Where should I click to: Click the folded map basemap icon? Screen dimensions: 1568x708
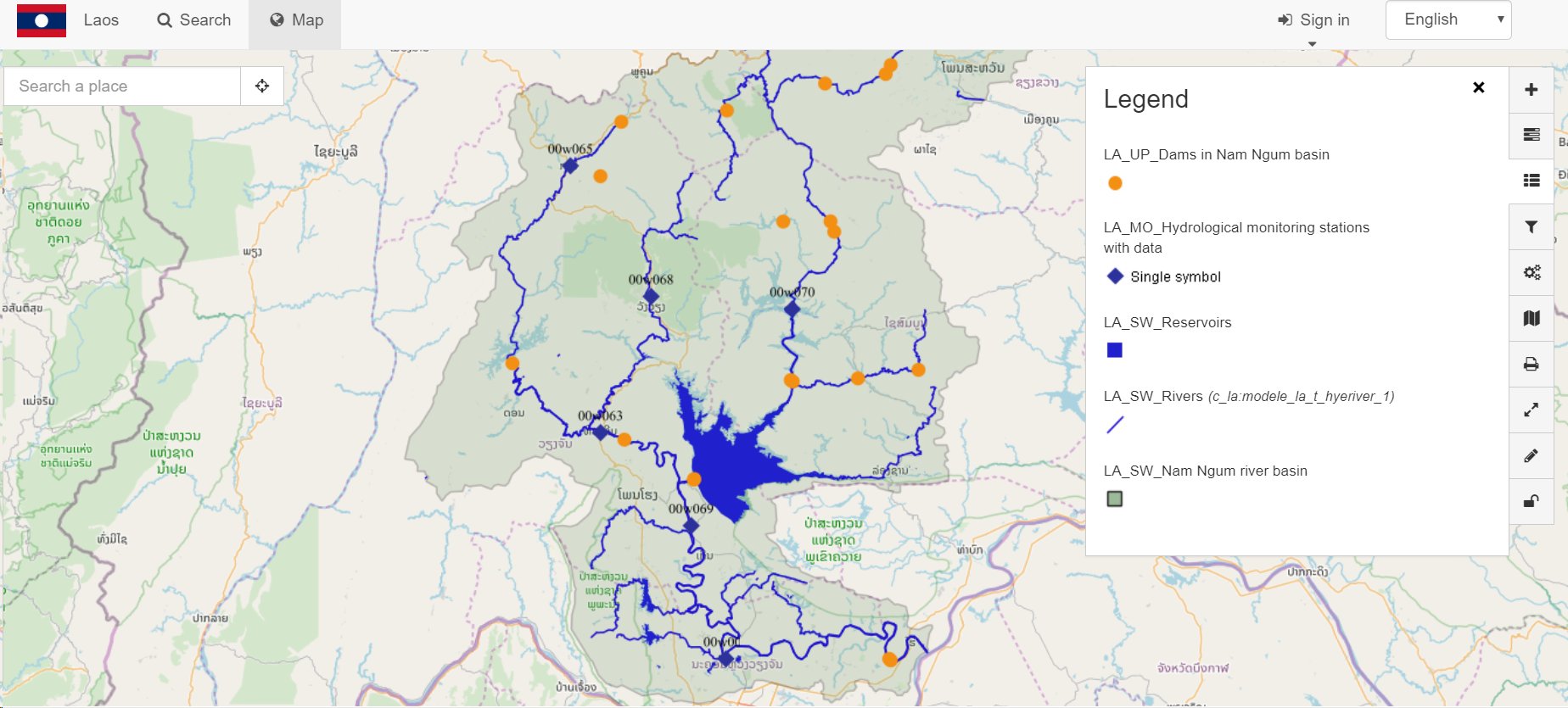[1531, 318]
